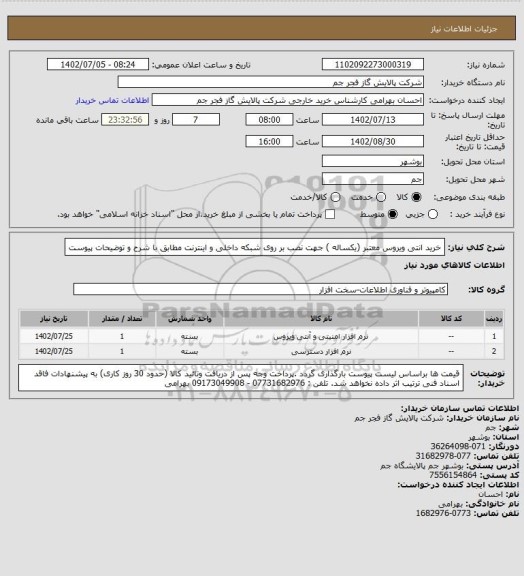Click the goods group field کامپیوتر و فناوری اطلاعات

260,289
